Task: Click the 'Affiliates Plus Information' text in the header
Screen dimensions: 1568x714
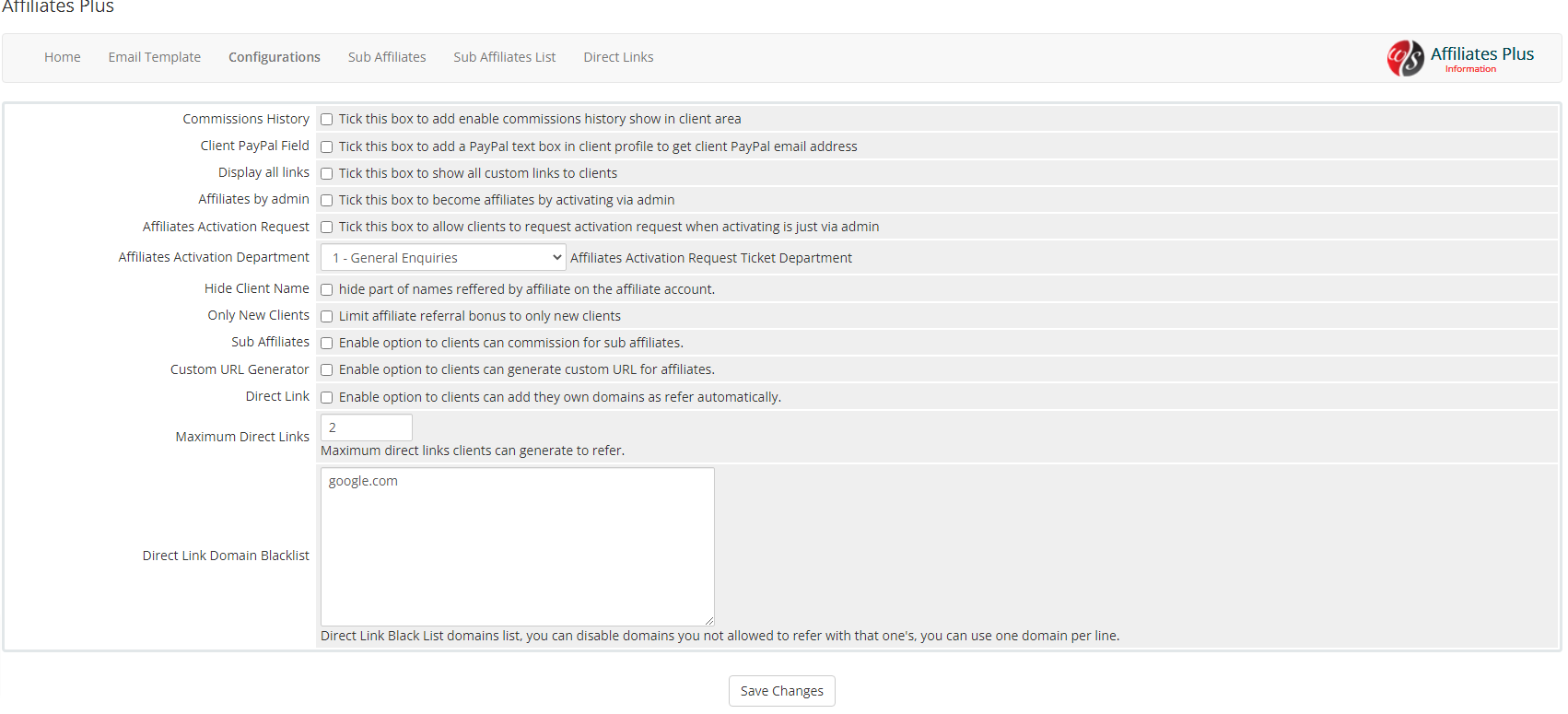Action: click(1481, 59)
